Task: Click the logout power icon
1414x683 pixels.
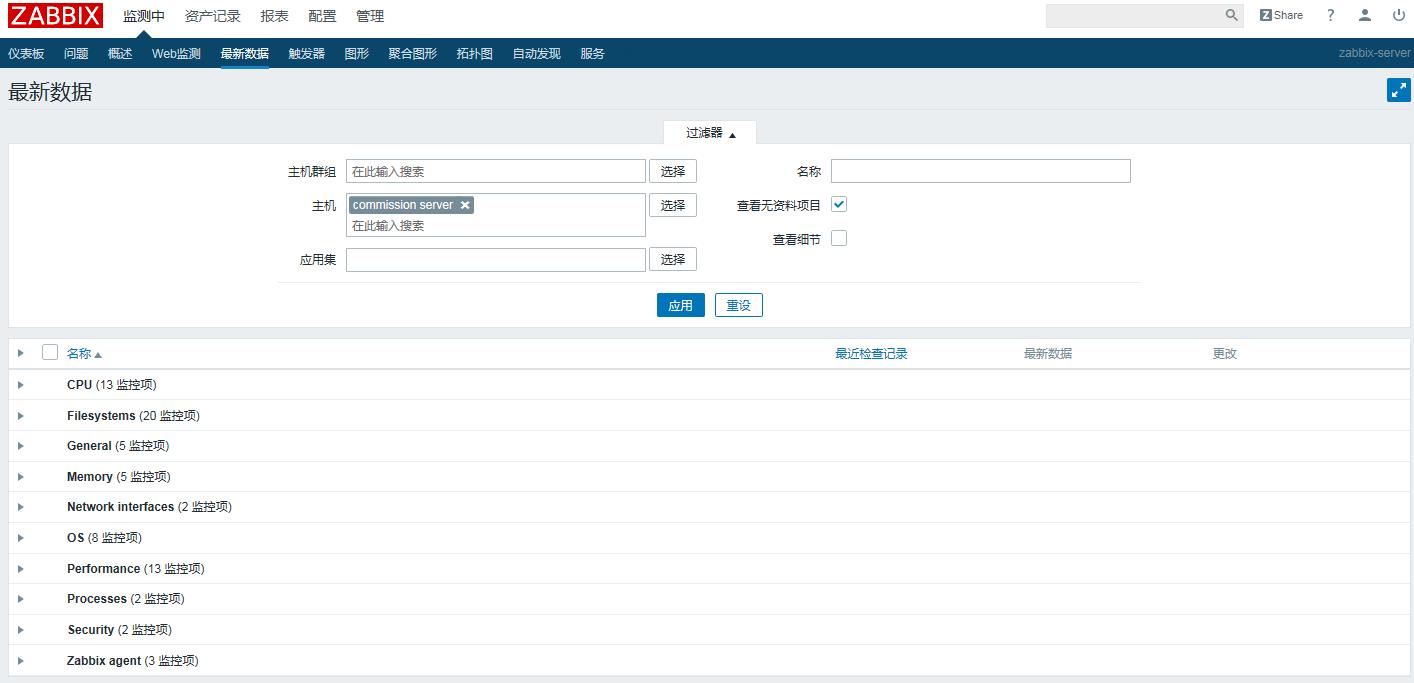Action: [x=1399, y=15]
